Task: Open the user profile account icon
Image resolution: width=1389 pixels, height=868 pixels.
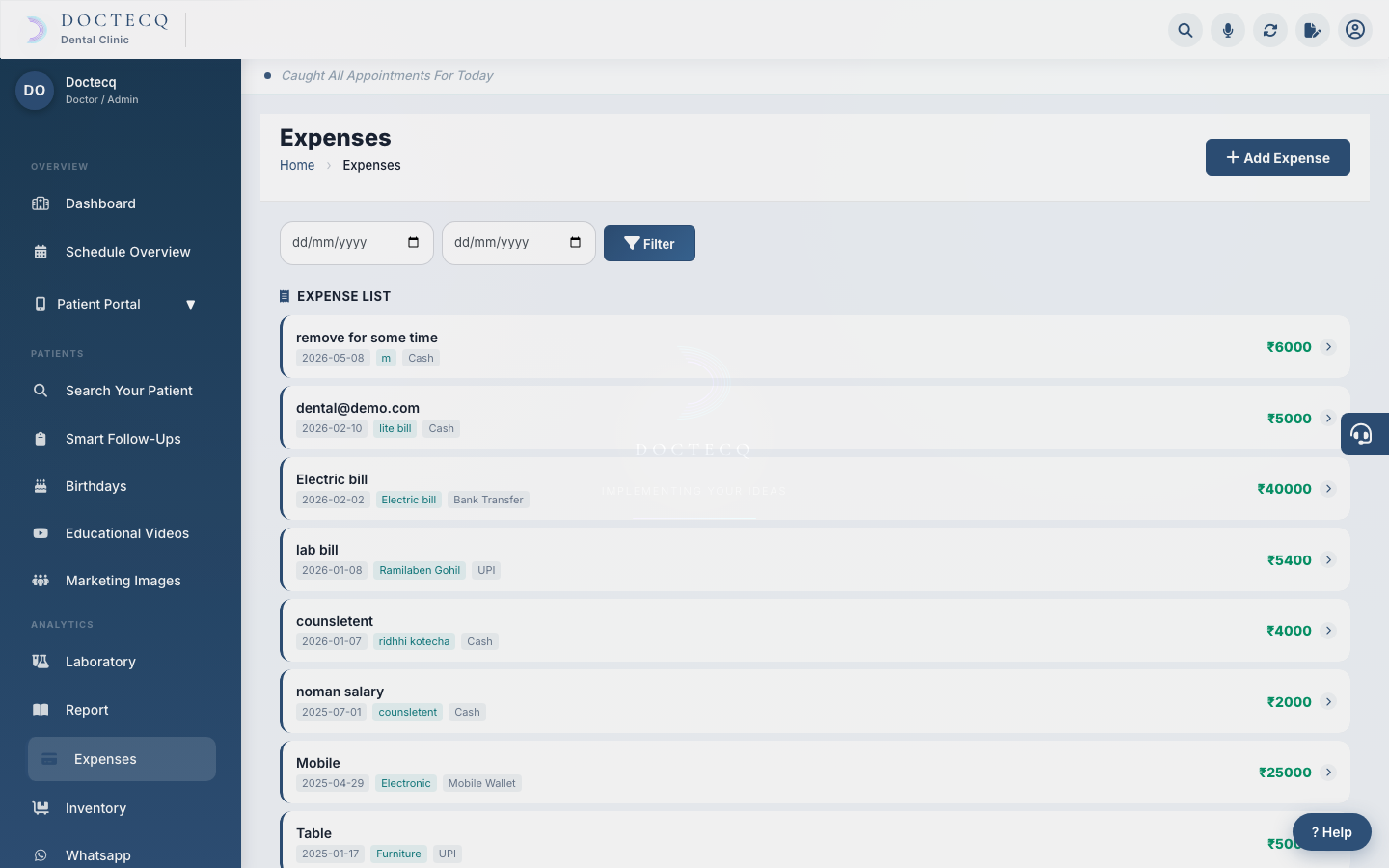Action: pos(1355,30)
